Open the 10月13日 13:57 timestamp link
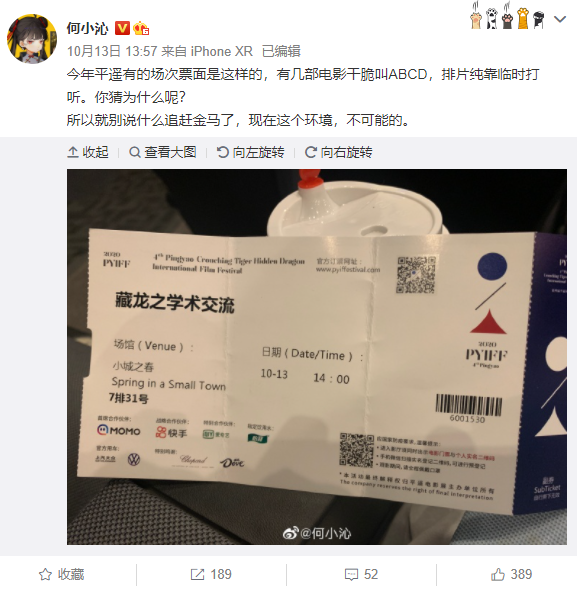 tap(112, 51)
